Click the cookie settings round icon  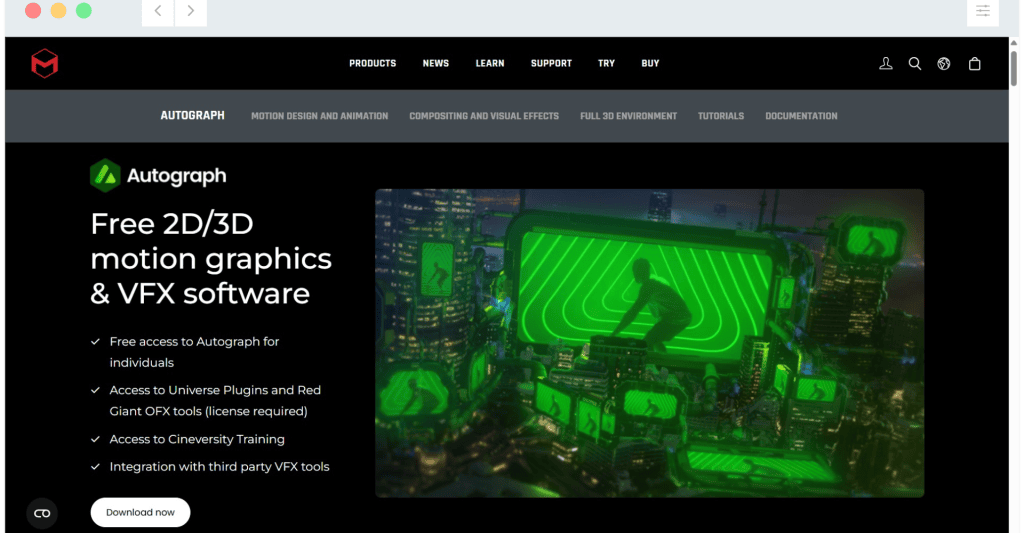coord(42,513)
